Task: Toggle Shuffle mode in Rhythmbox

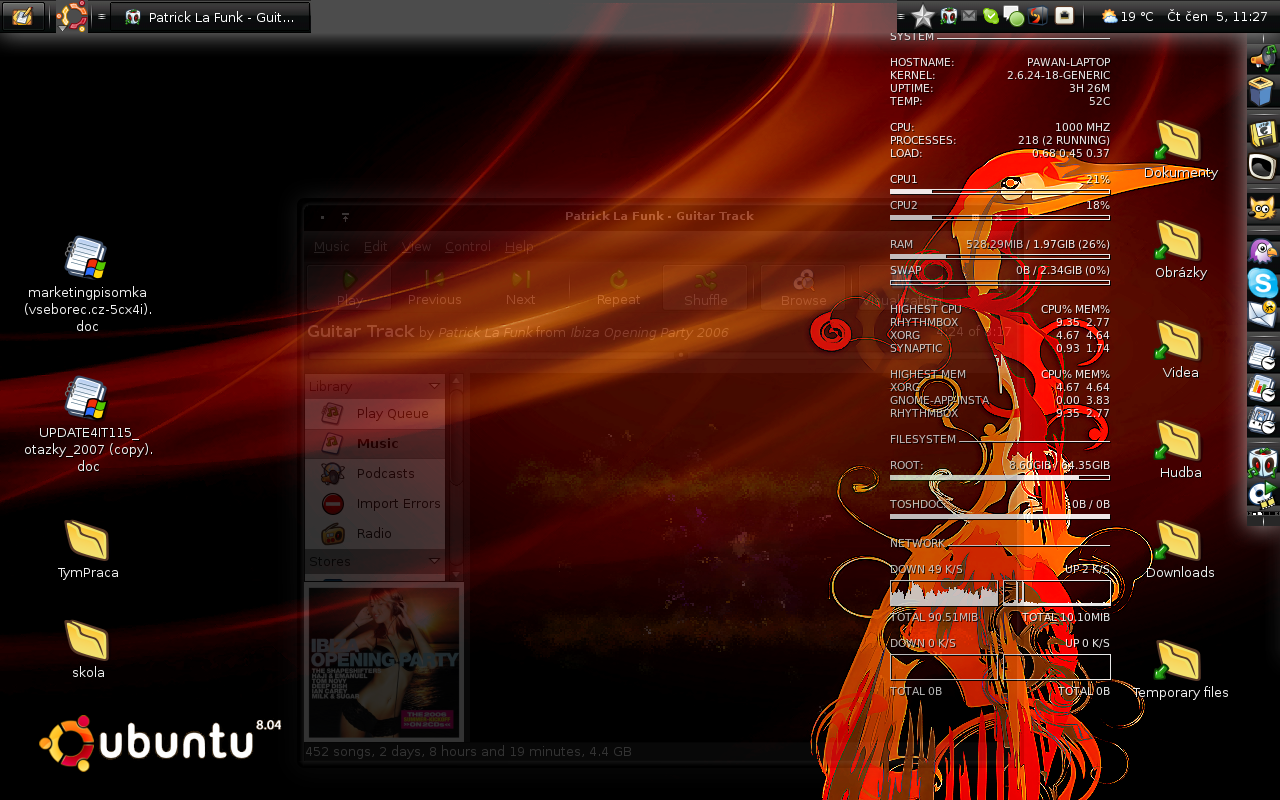Action: (x=706, y=288)
